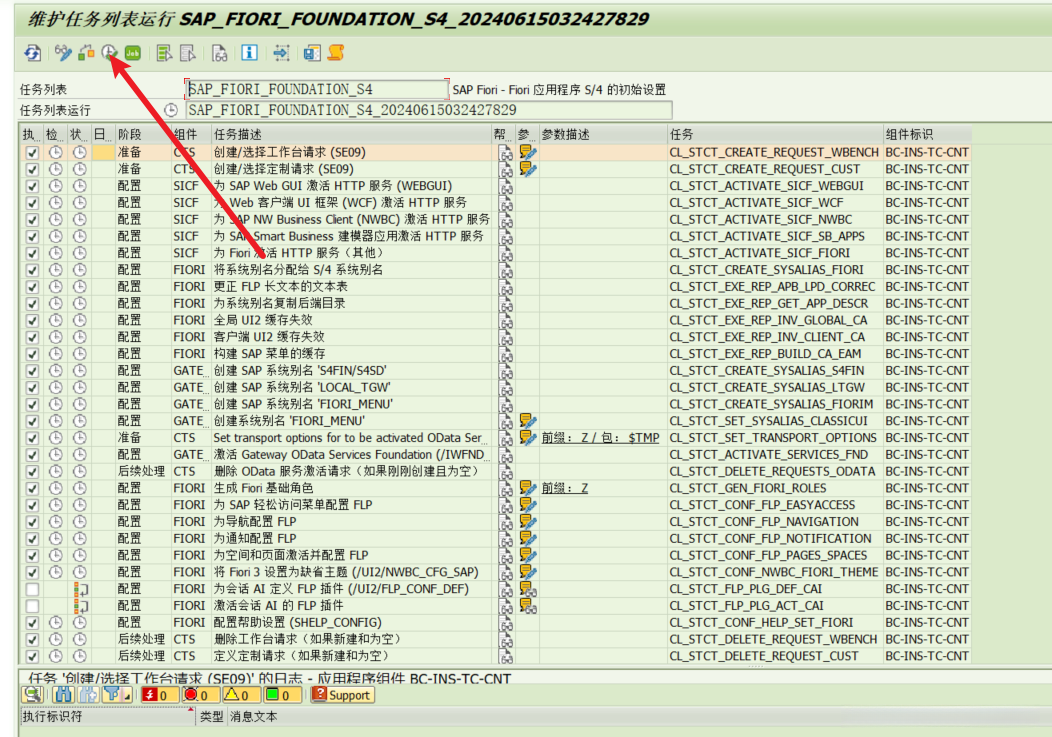Click the task hierarchy squares toolbar icon
The width and height of the screenshot is (1052, 737).
tap(86, 53)
